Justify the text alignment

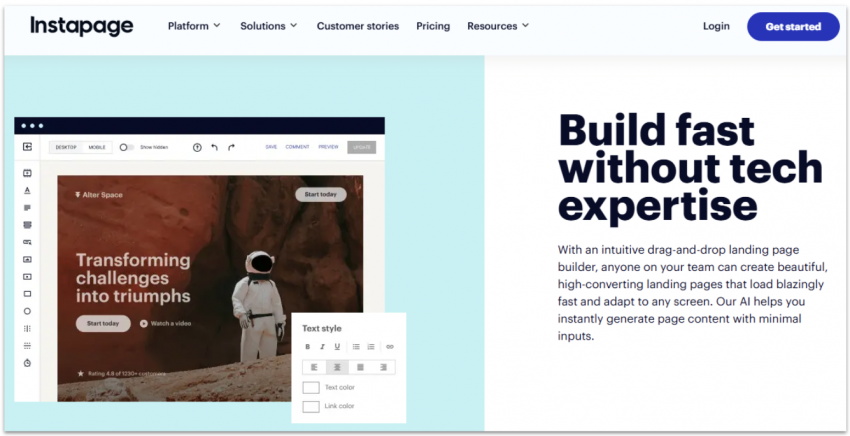point(360,368)
